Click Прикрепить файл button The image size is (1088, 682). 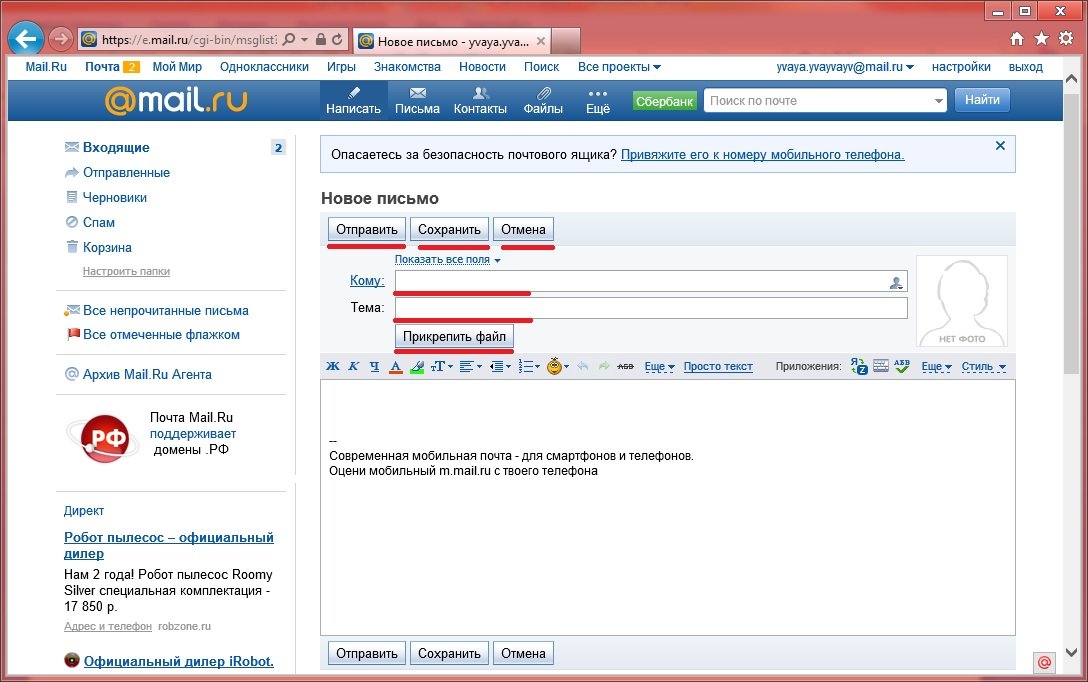click(454, 336)
